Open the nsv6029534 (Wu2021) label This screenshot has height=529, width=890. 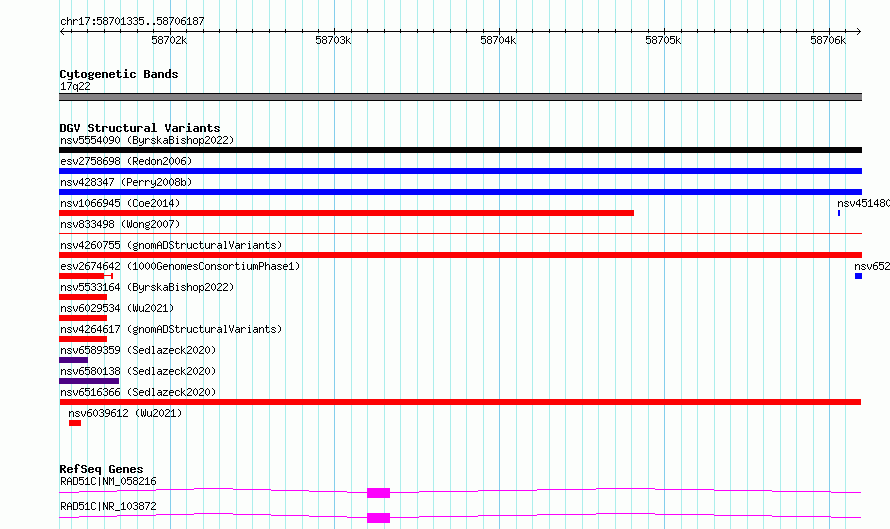click(x=117, y=308)
